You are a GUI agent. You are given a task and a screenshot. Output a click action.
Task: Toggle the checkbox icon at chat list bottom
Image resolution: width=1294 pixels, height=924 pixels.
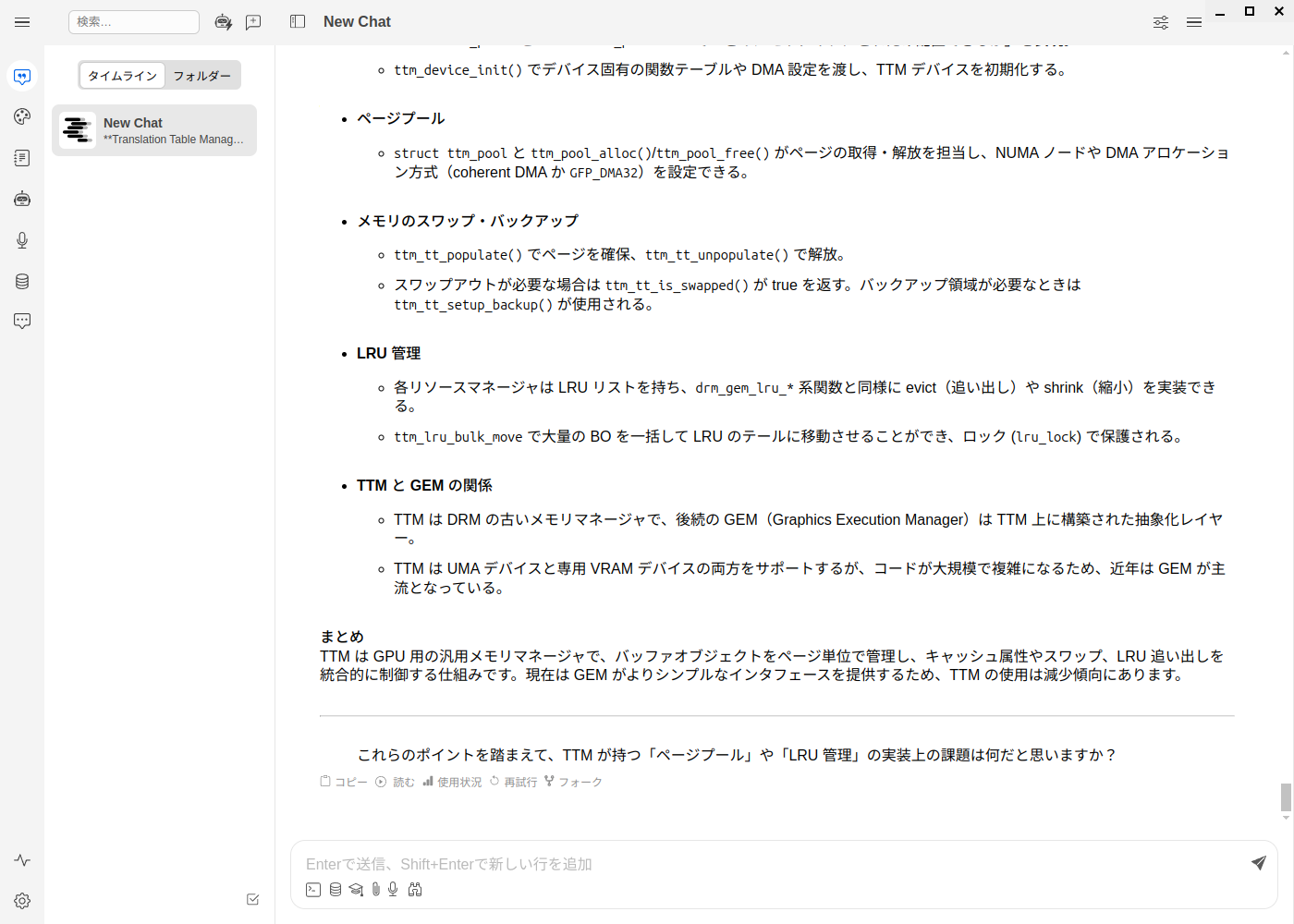(252, 899)
